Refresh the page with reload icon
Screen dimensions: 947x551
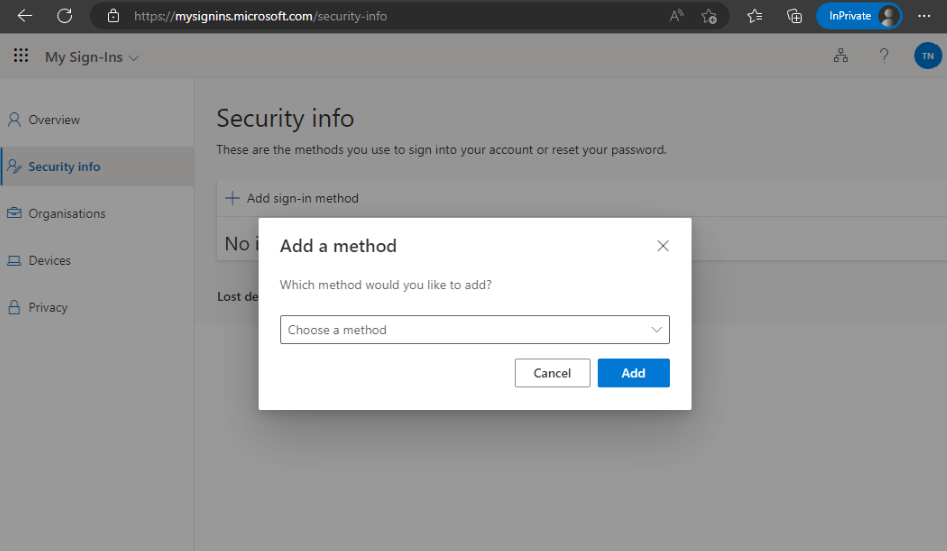(x=65, y=16)
